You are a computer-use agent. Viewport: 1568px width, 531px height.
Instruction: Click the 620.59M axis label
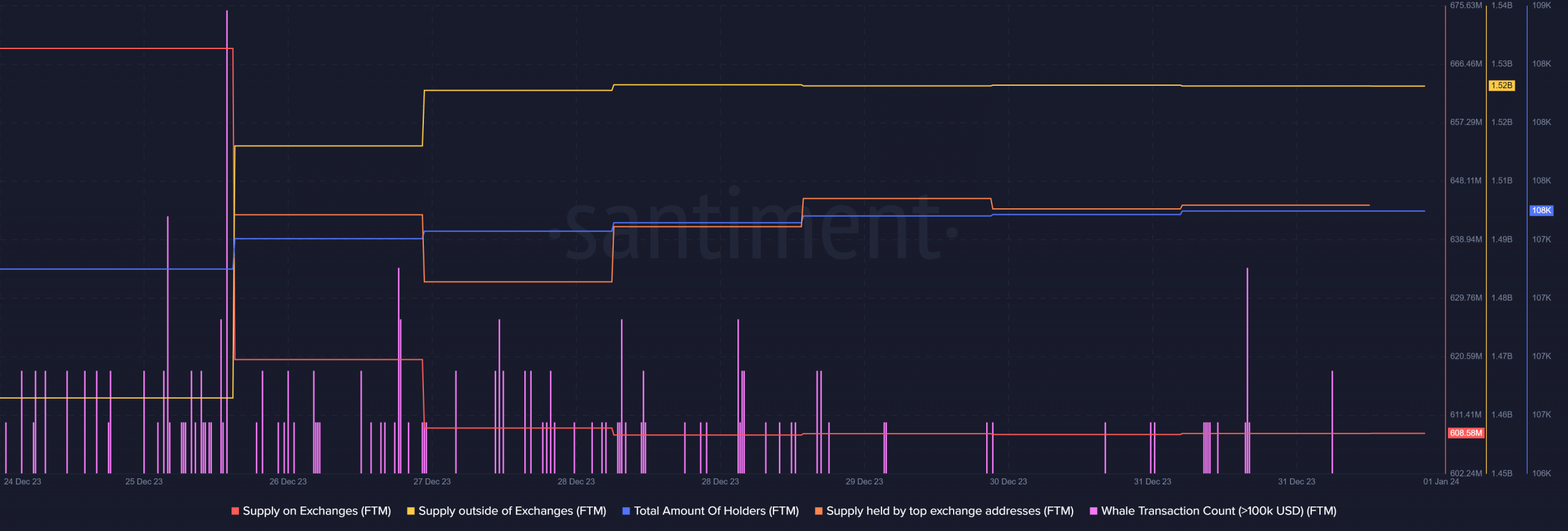(x=1466, y=356)
